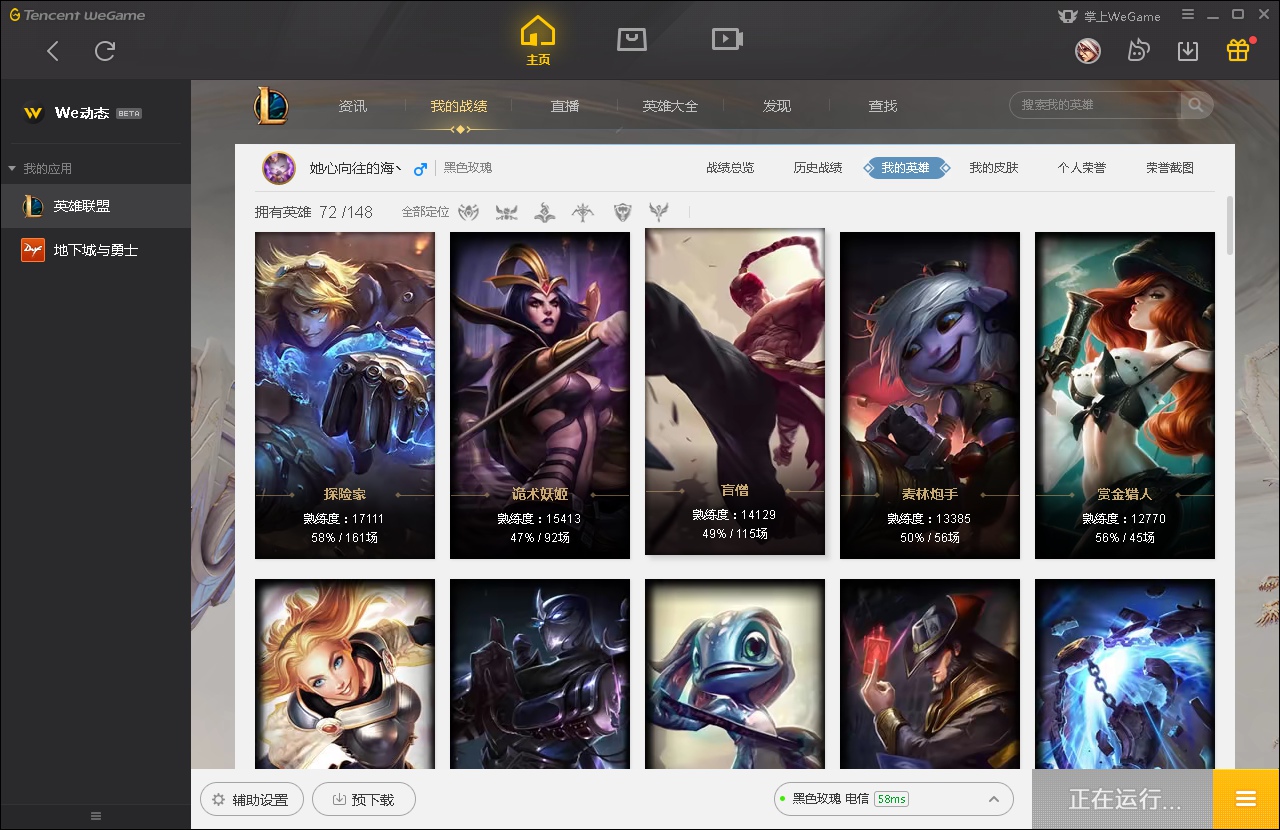Open the WeGame main hamburger menu at top
The image size is (1280, 830).
point(1188,15)
